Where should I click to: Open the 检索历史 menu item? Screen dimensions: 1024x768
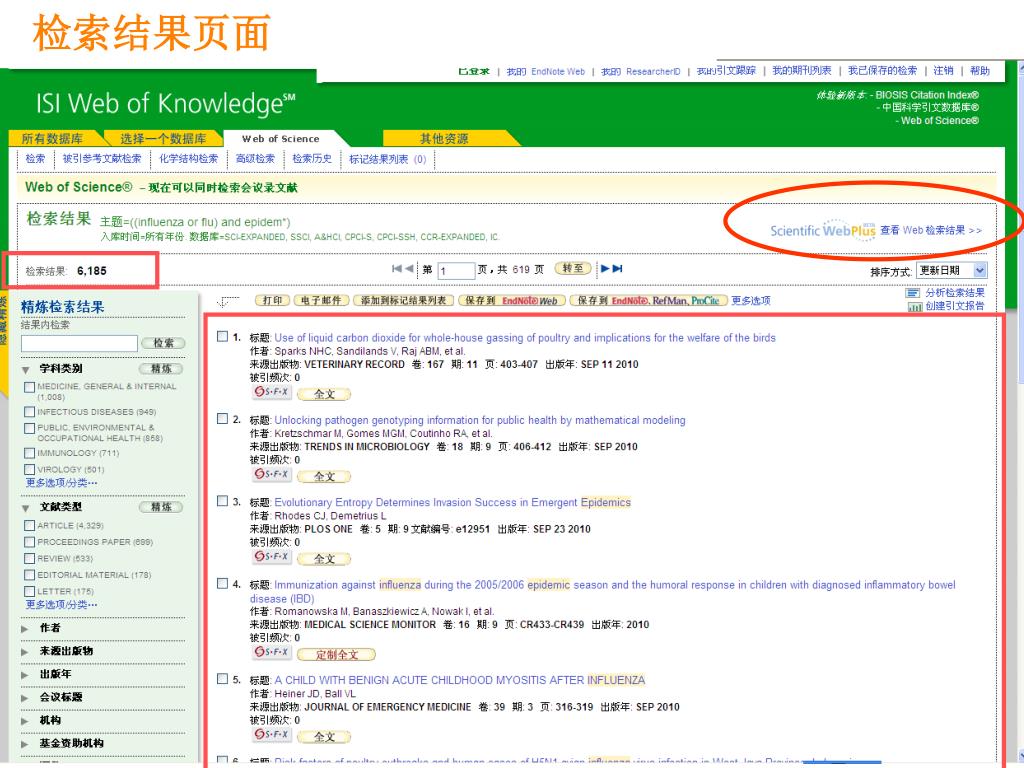coord(312,159)
